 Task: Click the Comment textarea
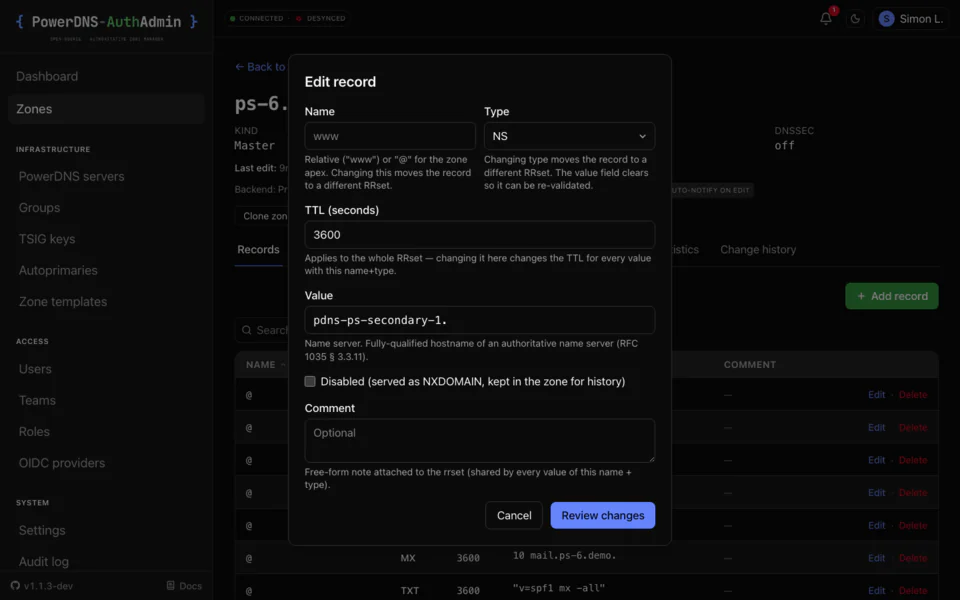tap(480, 440)
